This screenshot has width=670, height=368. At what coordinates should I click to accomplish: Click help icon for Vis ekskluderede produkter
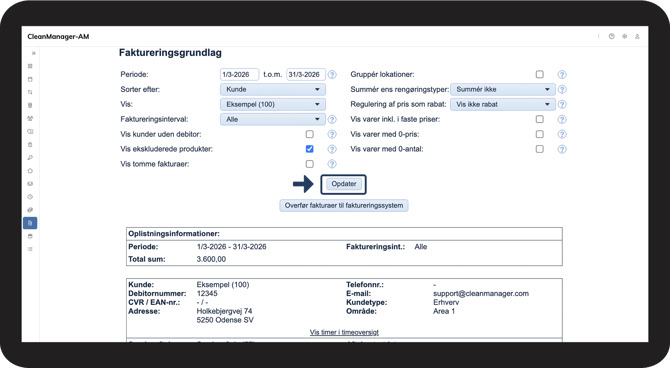[332, 149]
